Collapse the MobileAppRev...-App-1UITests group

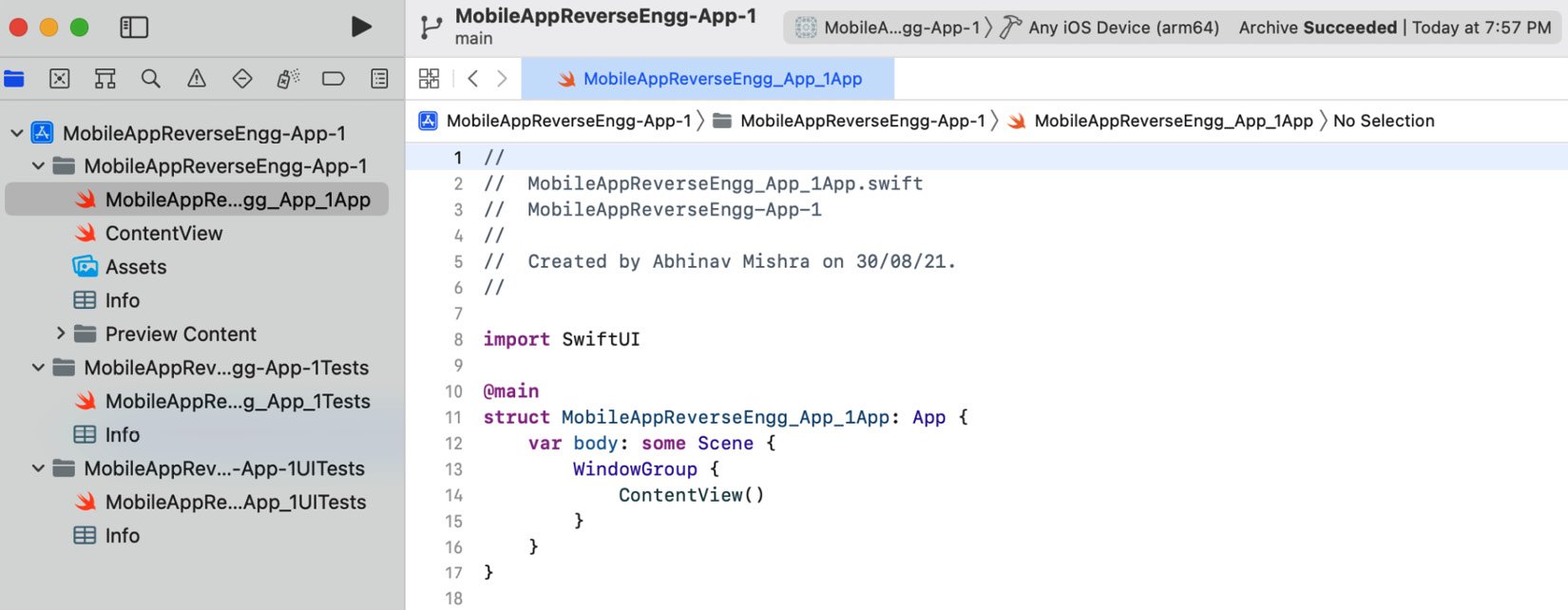[x=38, y=468]
